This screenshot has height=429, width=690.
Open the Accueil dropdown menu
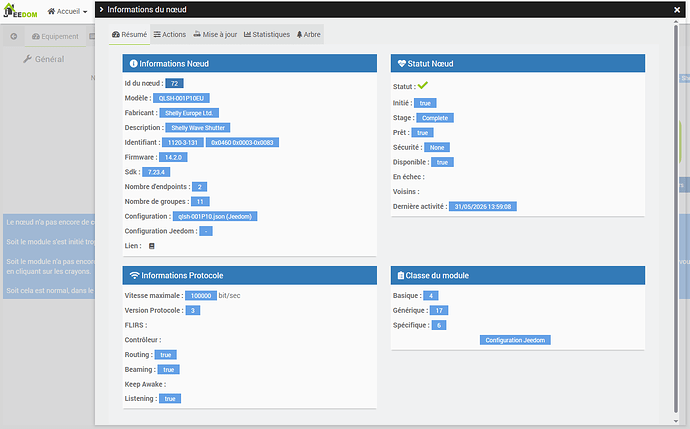tap(67, 11)
